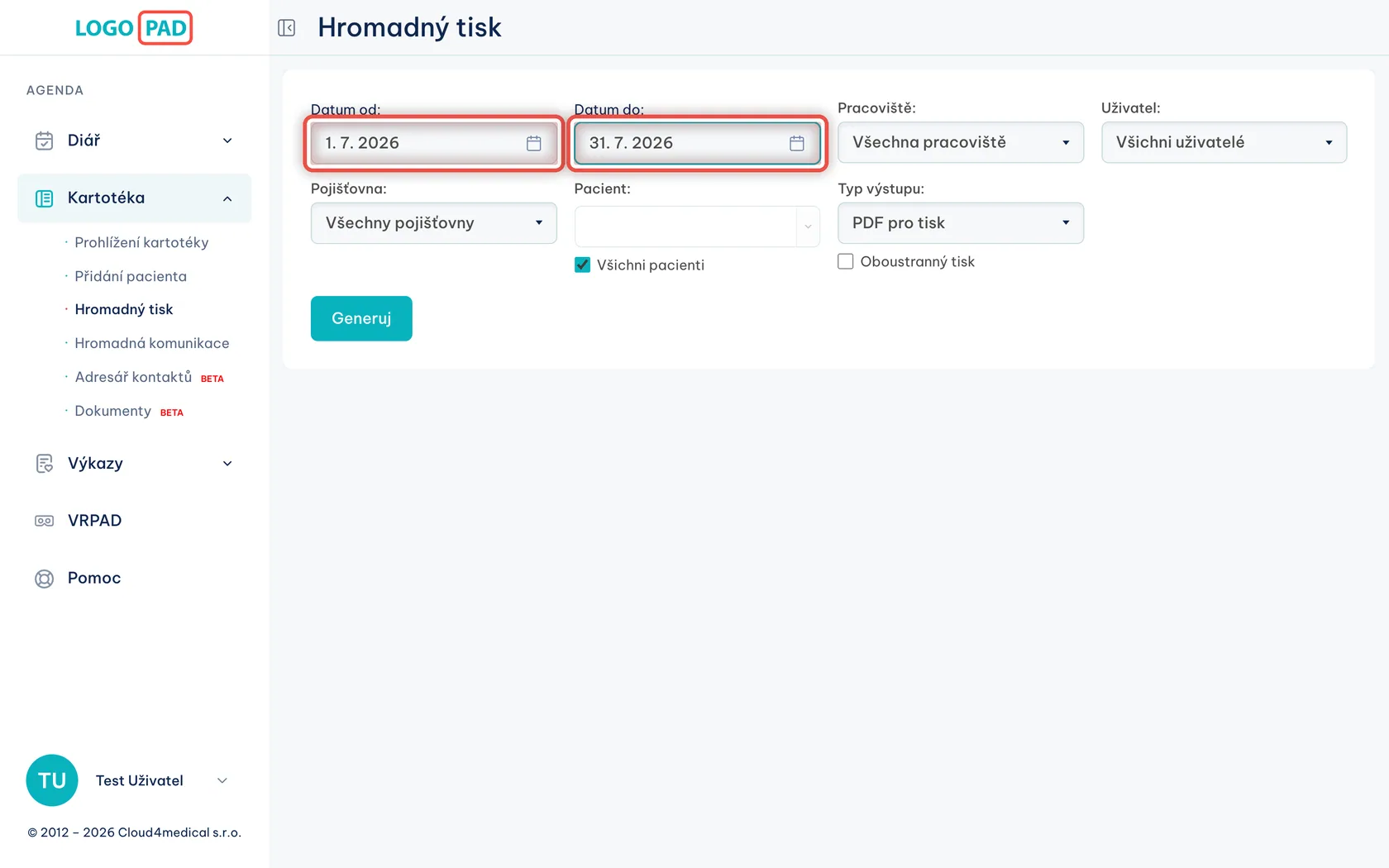Screen dimensions: 1389x868
Task: Click the Diář calendar icon in sidebar
Action: coord(45,141)
